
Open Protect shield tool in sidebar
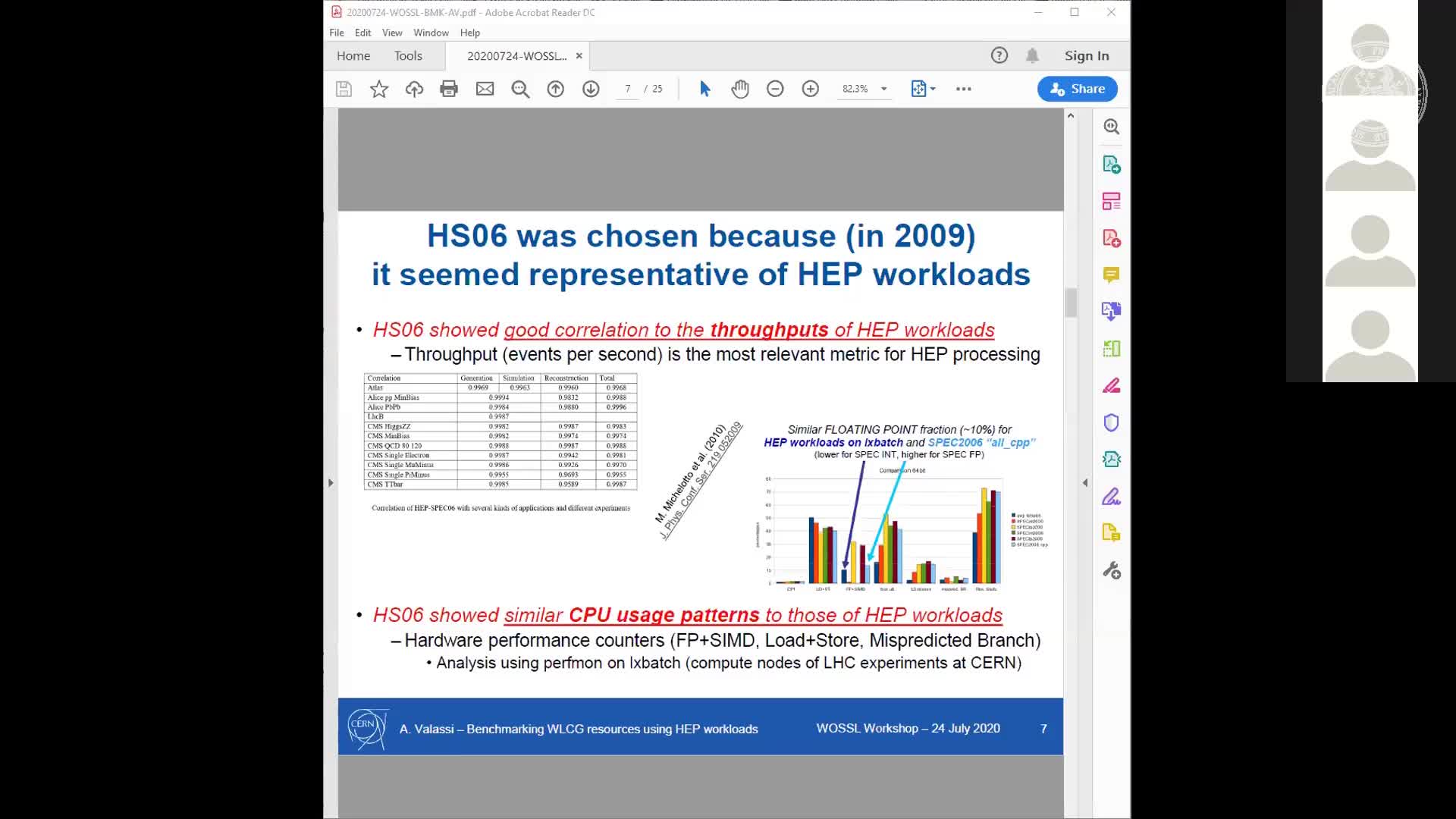(1111, 422)
